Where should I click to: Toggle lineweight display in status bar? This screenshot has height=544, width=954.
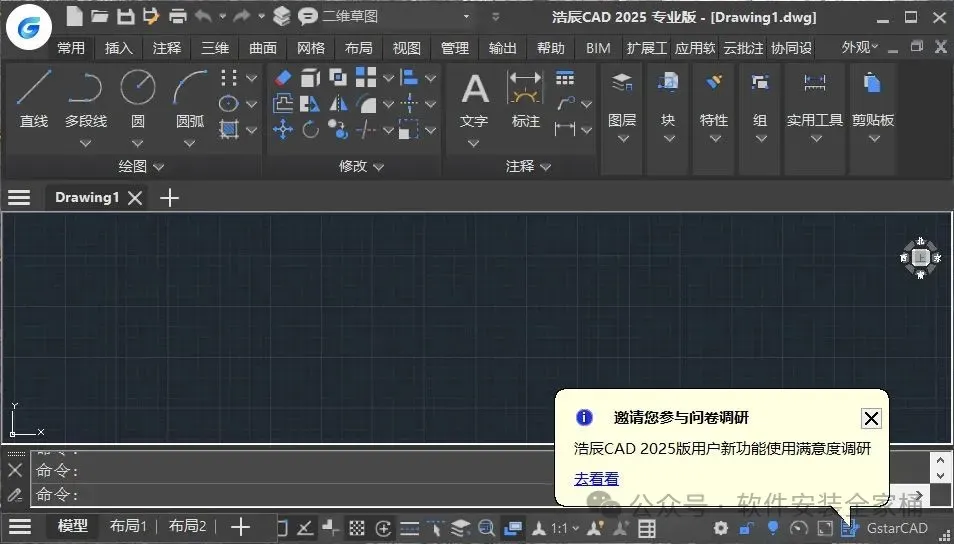pos(409,528)
